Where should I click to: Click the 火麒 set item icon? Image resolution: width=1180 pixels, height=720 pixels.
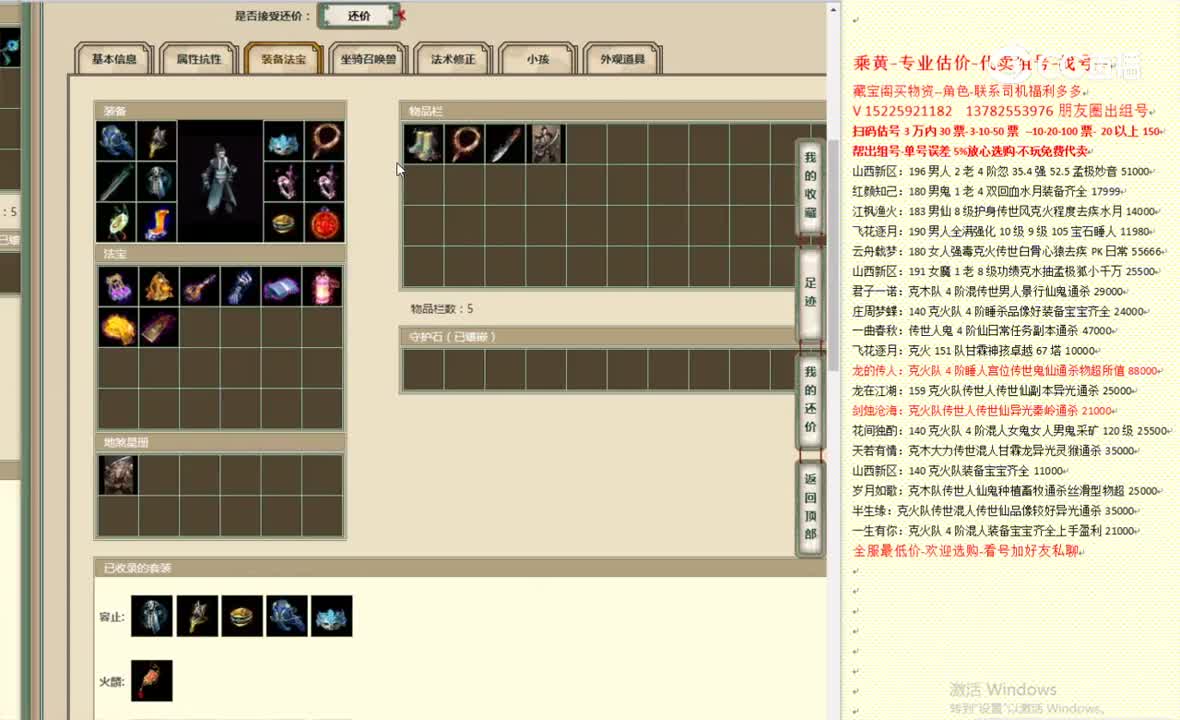[151, 680]
